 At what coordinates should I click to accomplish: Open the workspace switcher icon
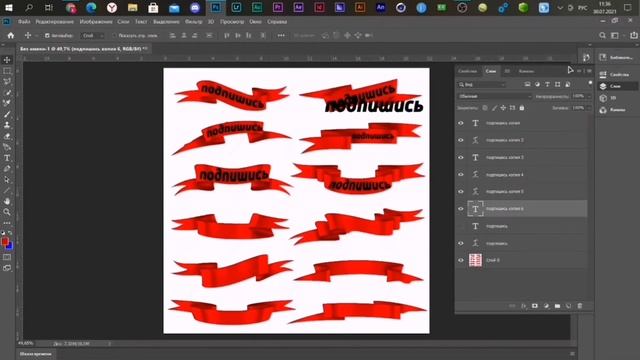615,36
